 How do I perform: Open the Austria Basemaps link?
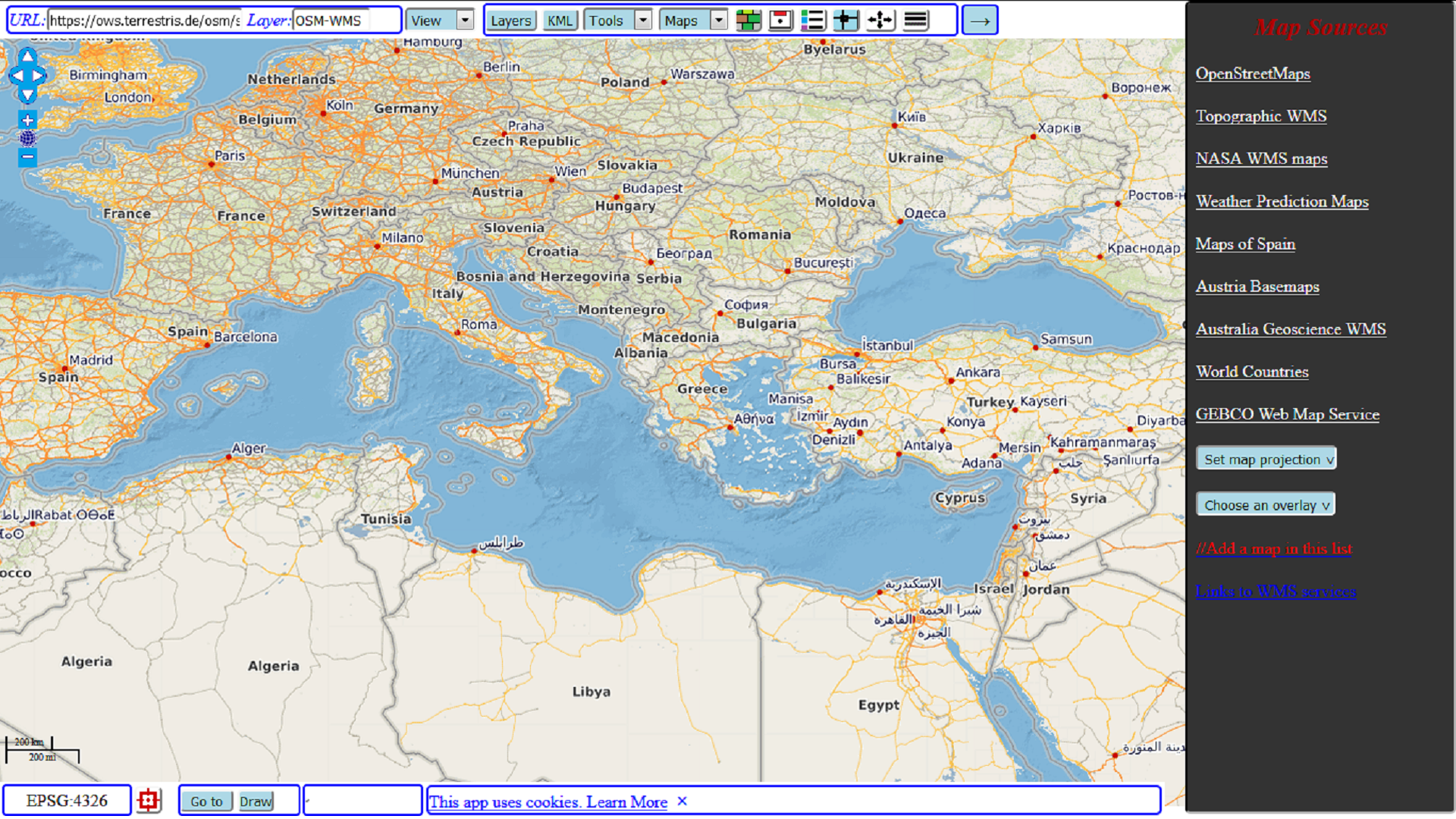pos(1257,286)
